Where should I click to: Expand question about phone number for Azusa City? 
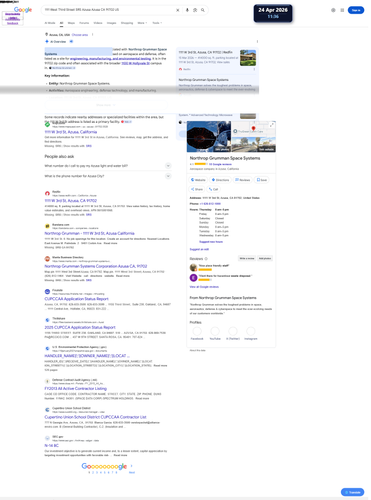[x=108, y=177]
